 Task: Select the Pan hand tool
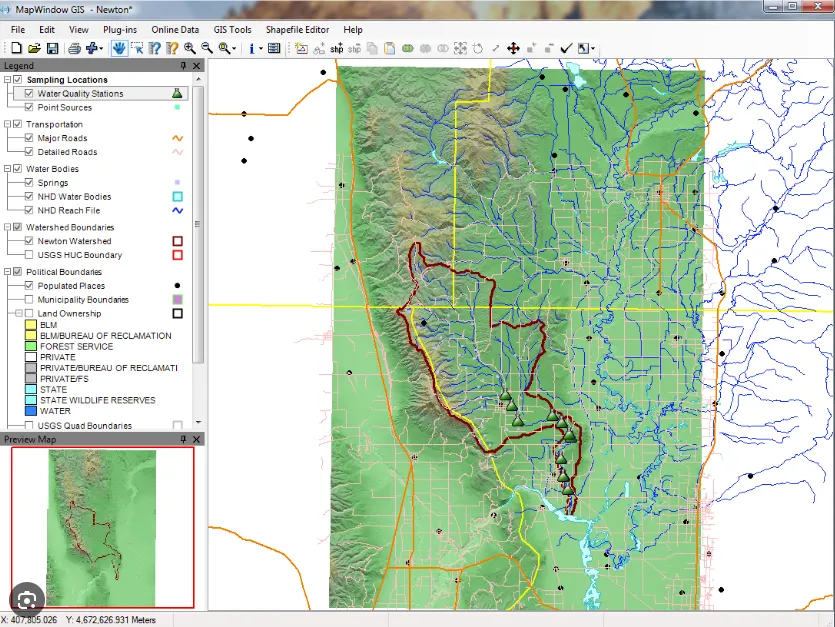[x=119, y=48]
